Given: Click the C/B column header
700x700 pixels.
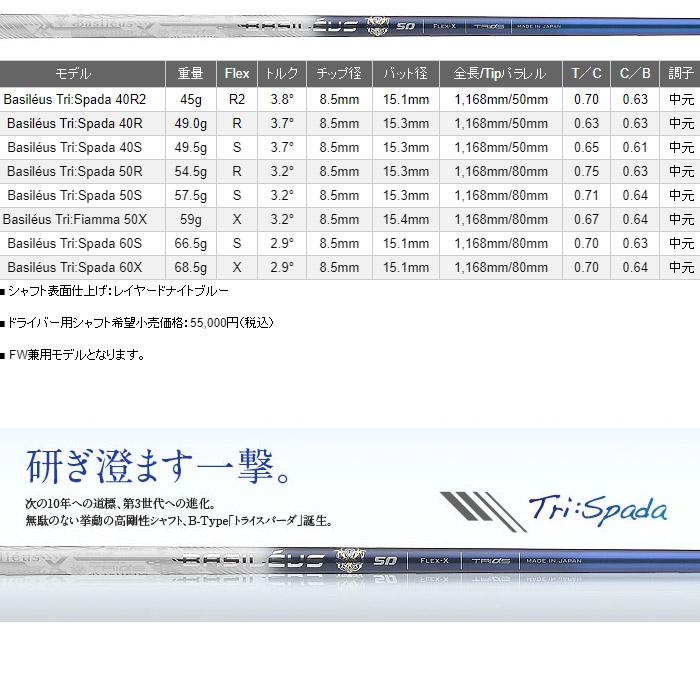Looking at the screenshot, I should point(635,74).
